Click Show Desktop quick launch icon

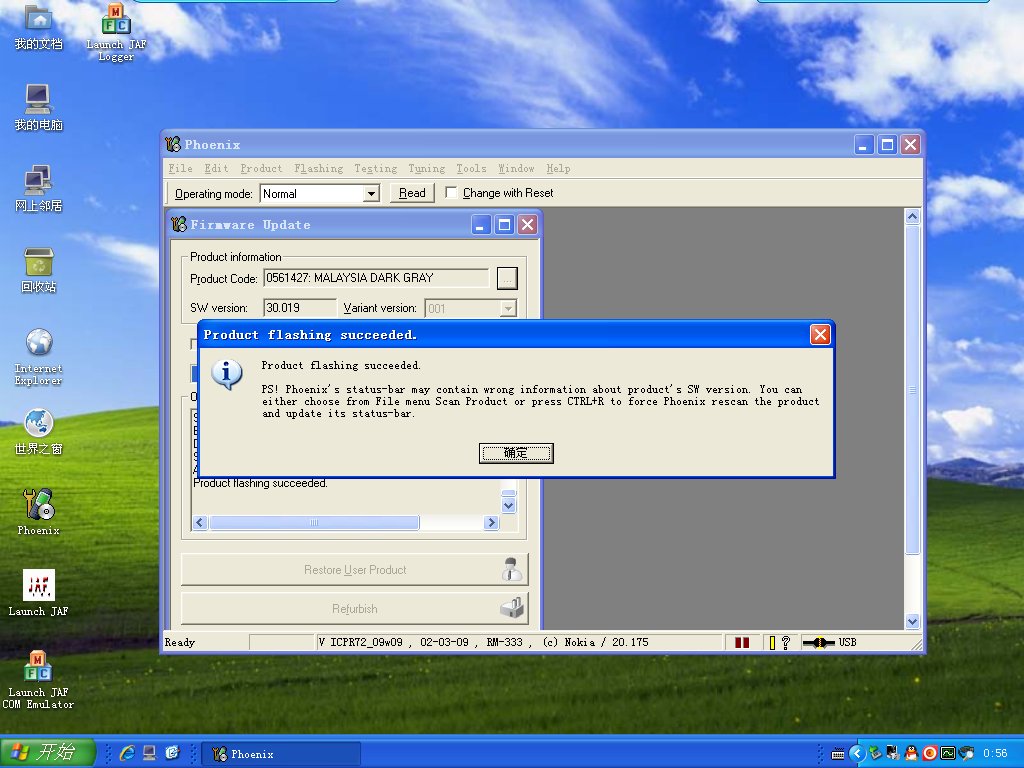pos(150,753)
